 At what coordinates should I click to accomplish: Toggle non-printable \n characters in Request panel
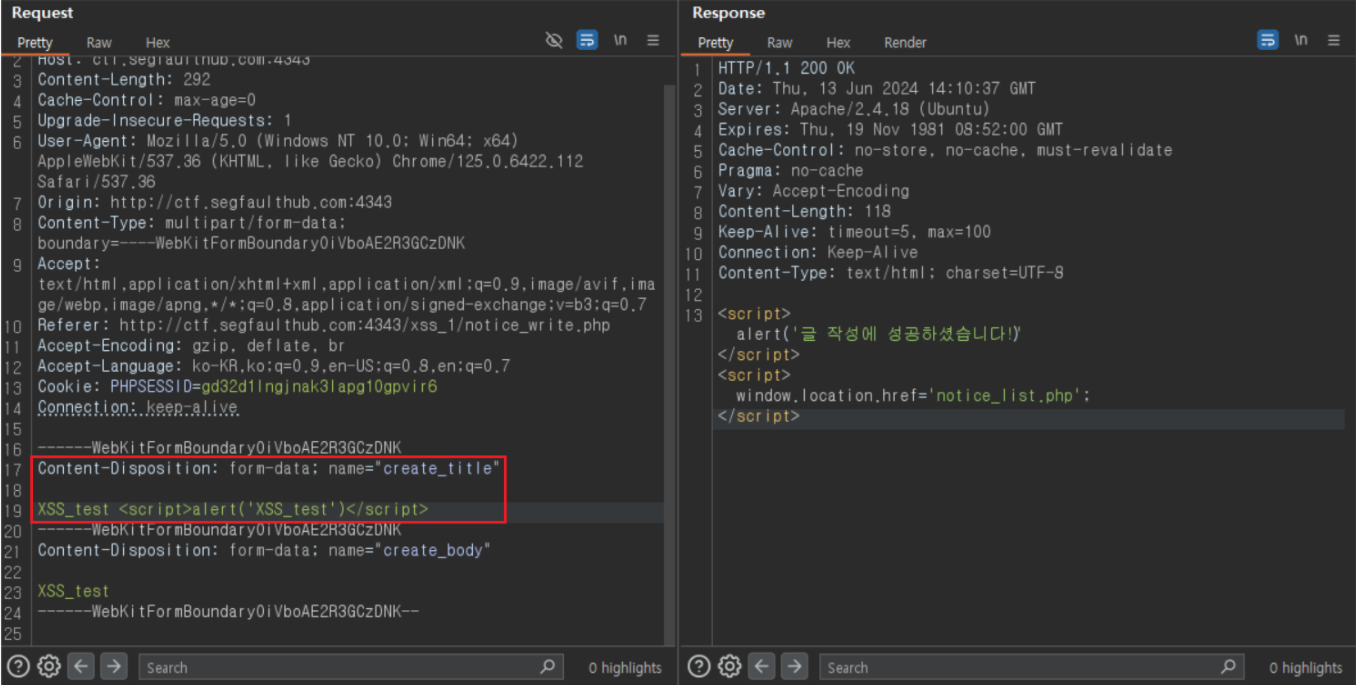[x=620, y=40]
